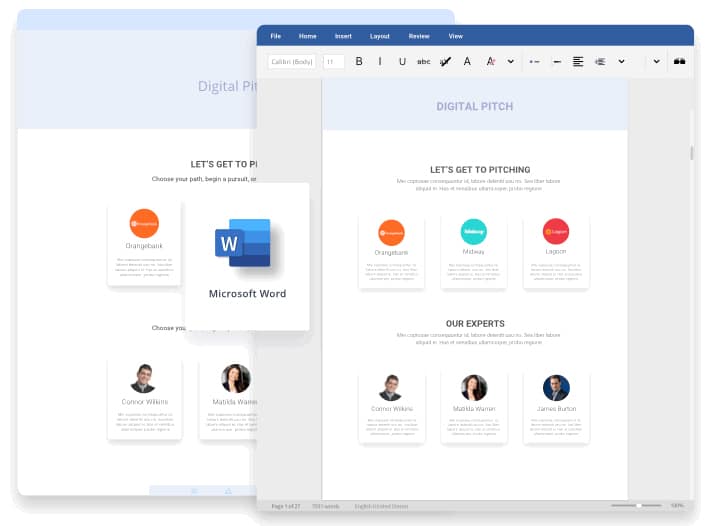The height and width of the screenshot is (526, 720).
Task: Switch to the Layout tab
Action: pyautogui.click(x=380, y=36)
